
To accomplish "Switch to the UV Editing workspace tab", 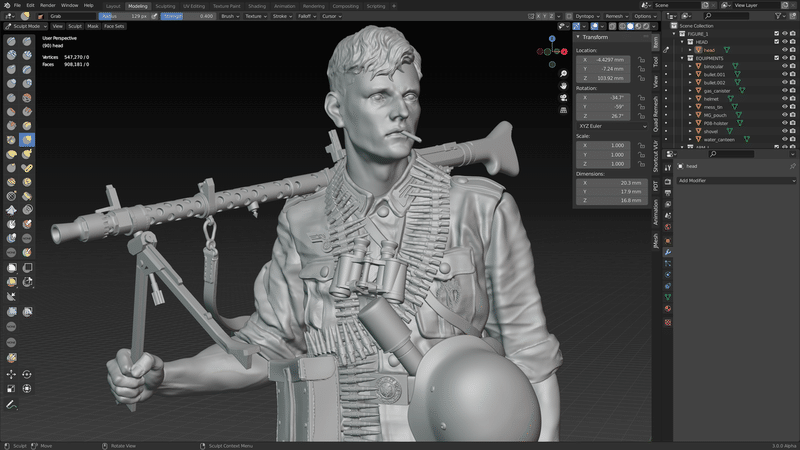I will coord(194,6).
